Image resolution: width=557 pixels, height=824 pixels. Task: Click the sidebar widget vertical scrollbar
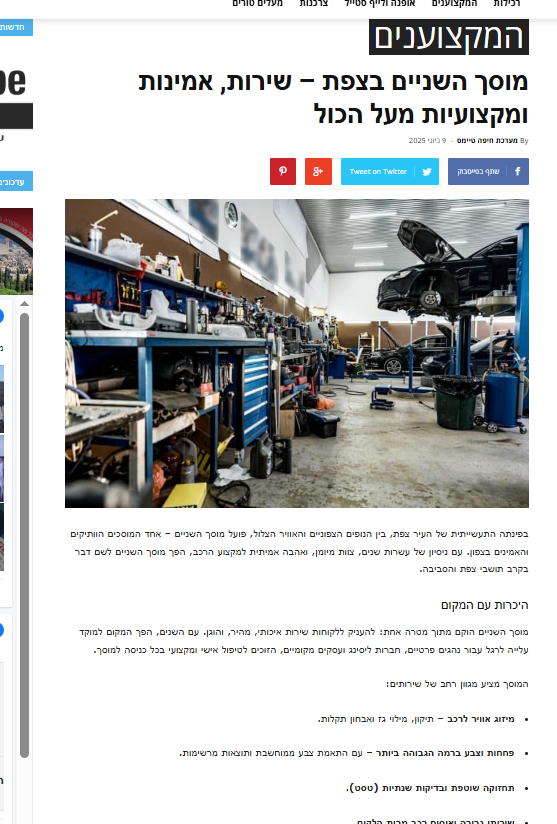24,535
